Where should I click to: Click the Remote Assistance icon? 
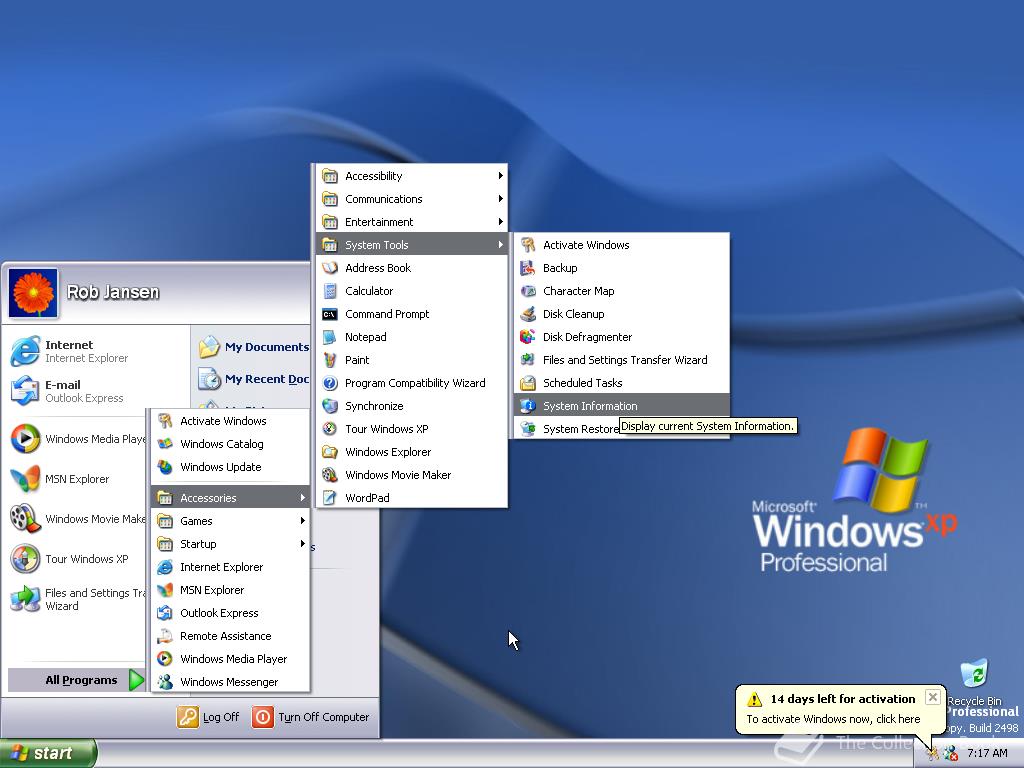point(165,636)
